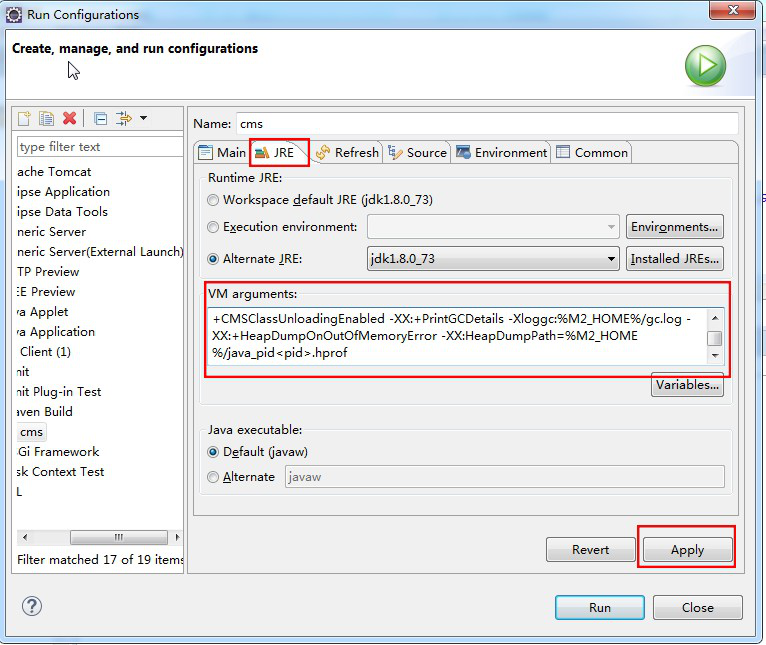The width and height of the screenshot is (766, 645).
Task: Click the green Run arrow icon
Action: [705, 66]
